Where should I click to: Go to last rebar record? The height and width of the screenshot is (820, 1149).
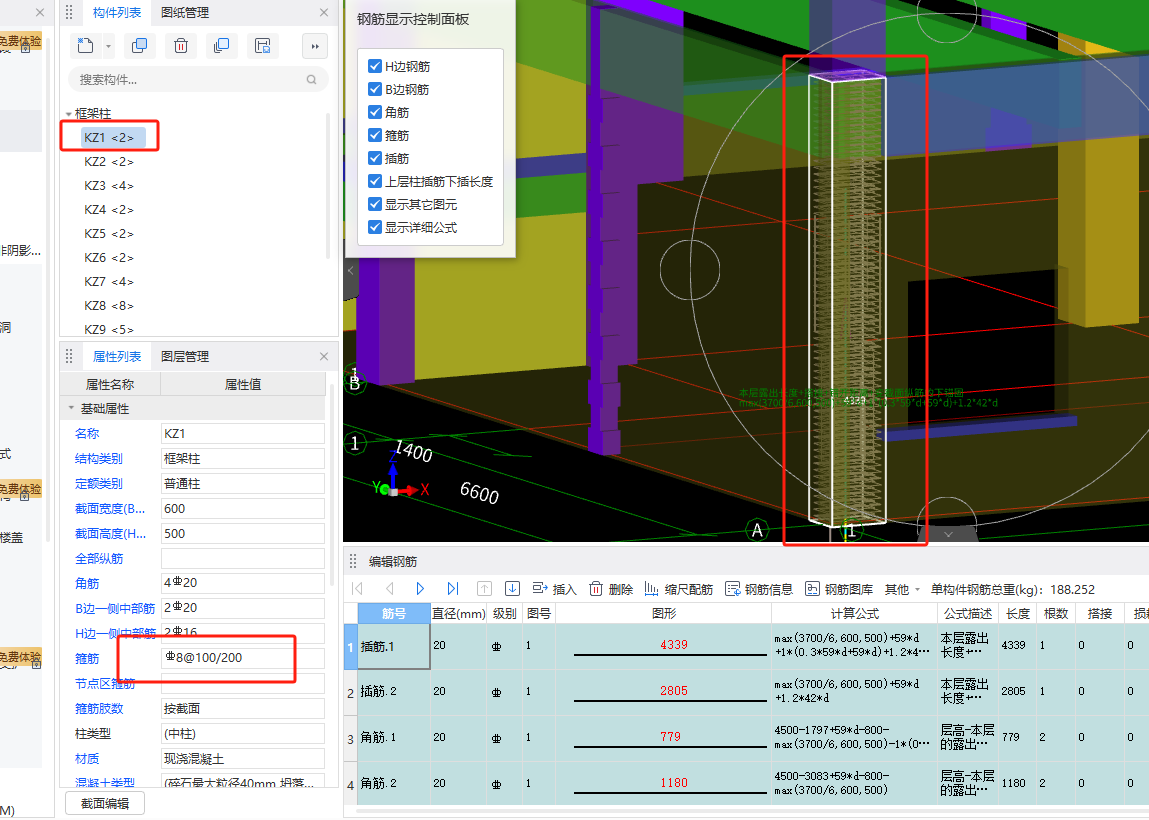coord(452,588)
